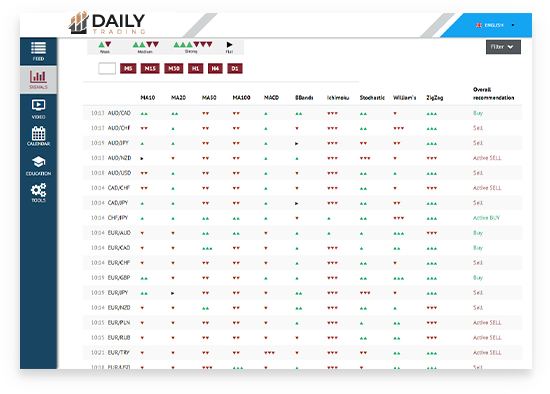Open the Education graduation cap icon
This screenshot has height=394, width=550.
click(38, 166)
